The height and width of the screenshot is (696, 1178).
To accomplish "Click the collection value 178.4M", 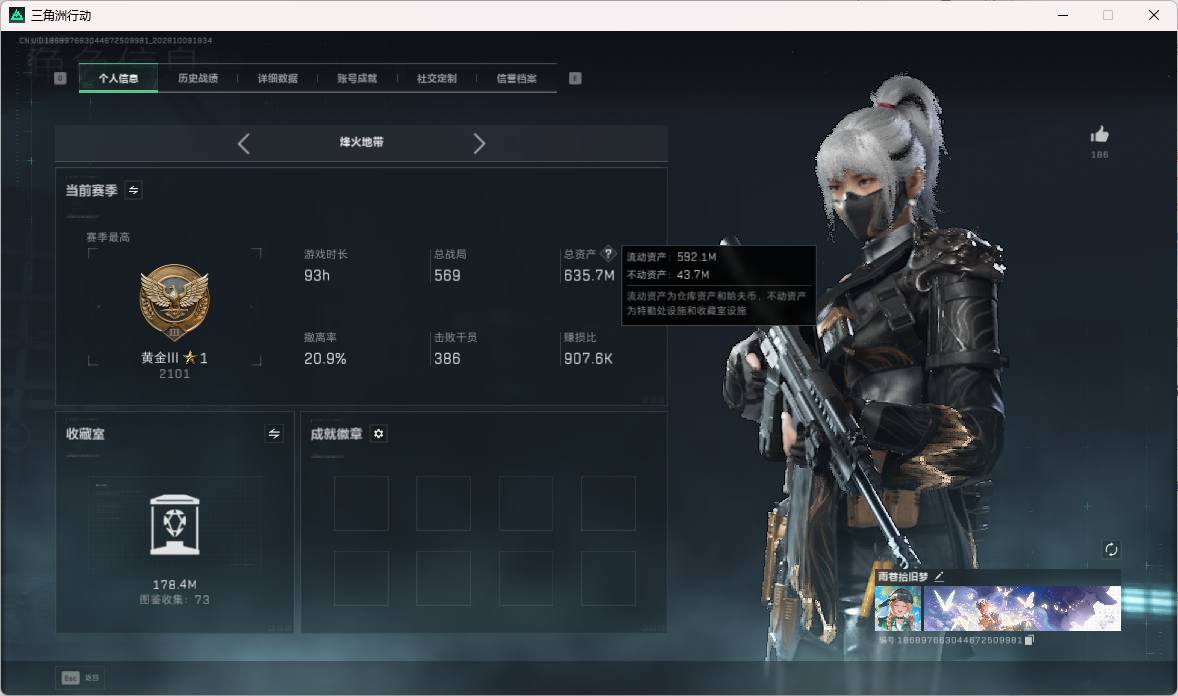I will tap(174, 585).
